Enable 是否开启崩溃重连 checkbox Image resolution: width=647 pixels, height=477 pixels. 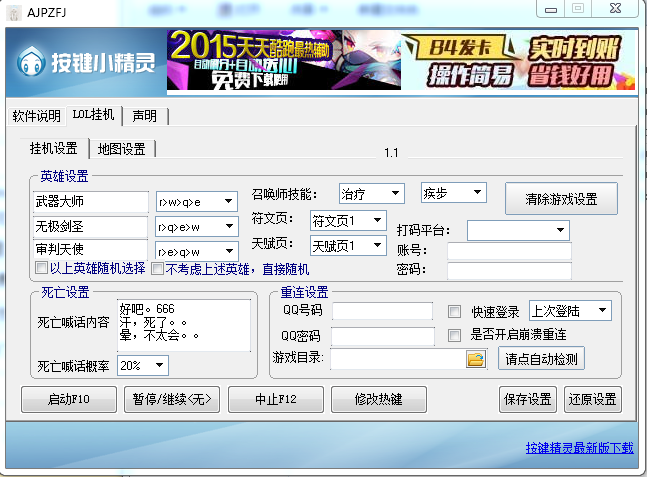point(455,335)
